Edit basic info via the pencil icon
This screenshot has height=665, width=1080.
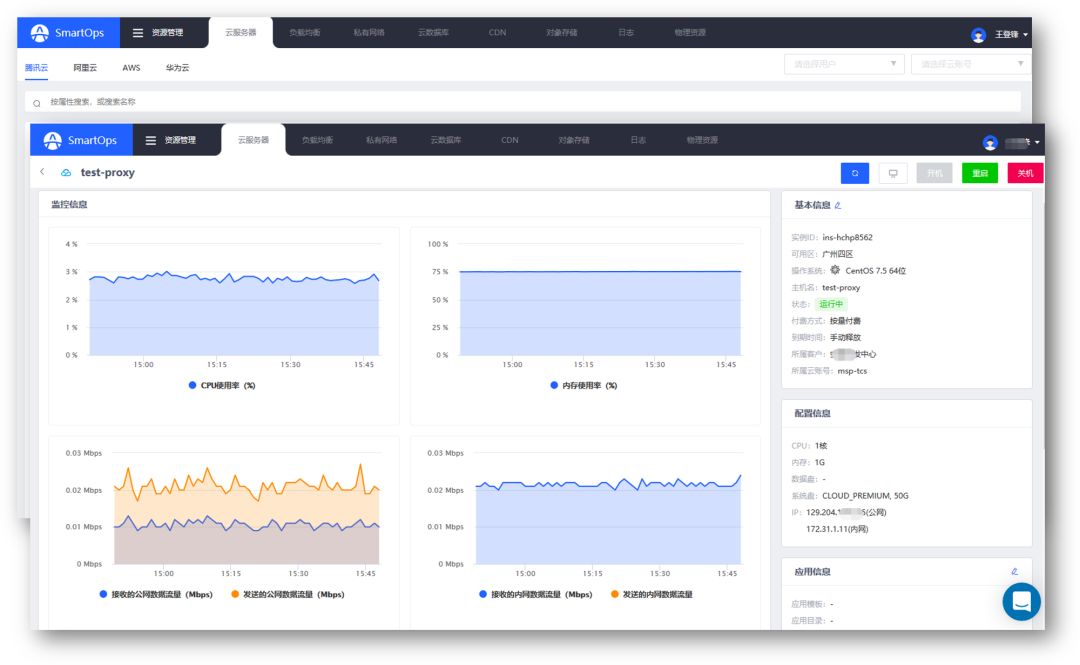tap(838, 205)
